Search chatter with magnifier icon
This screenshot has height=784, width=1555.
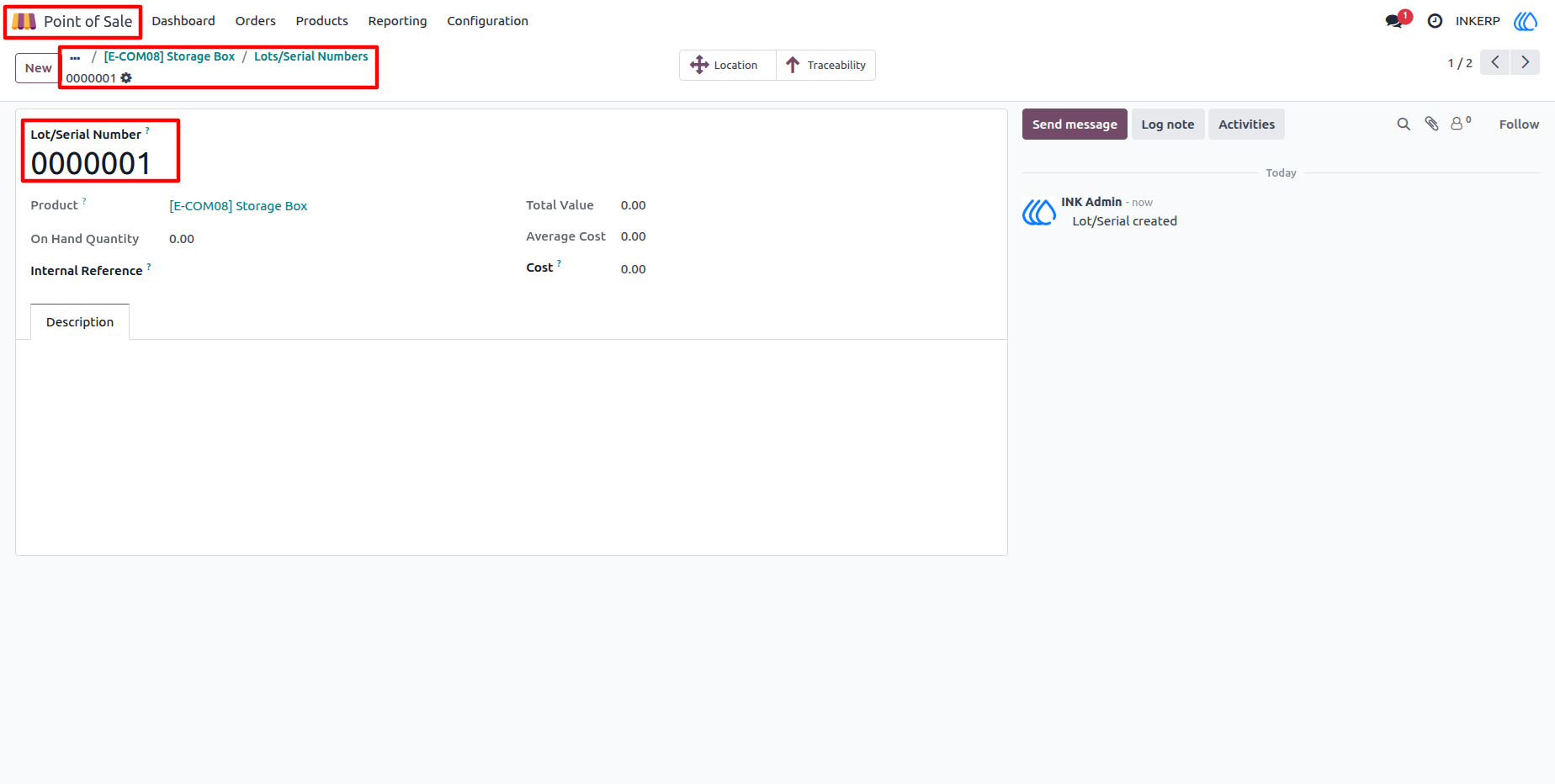[1404, 124]
